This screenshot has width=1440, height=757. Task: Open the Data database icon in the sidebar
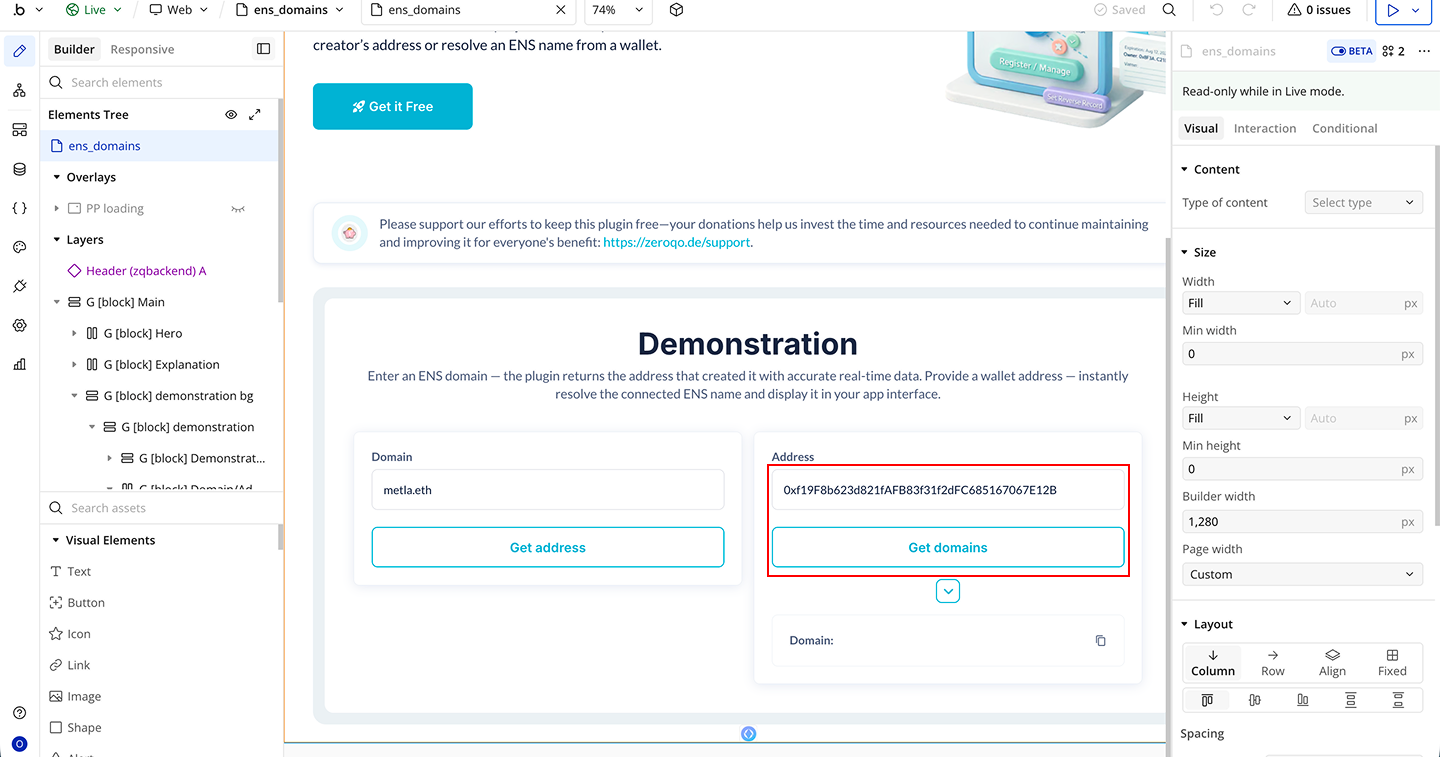19,169
